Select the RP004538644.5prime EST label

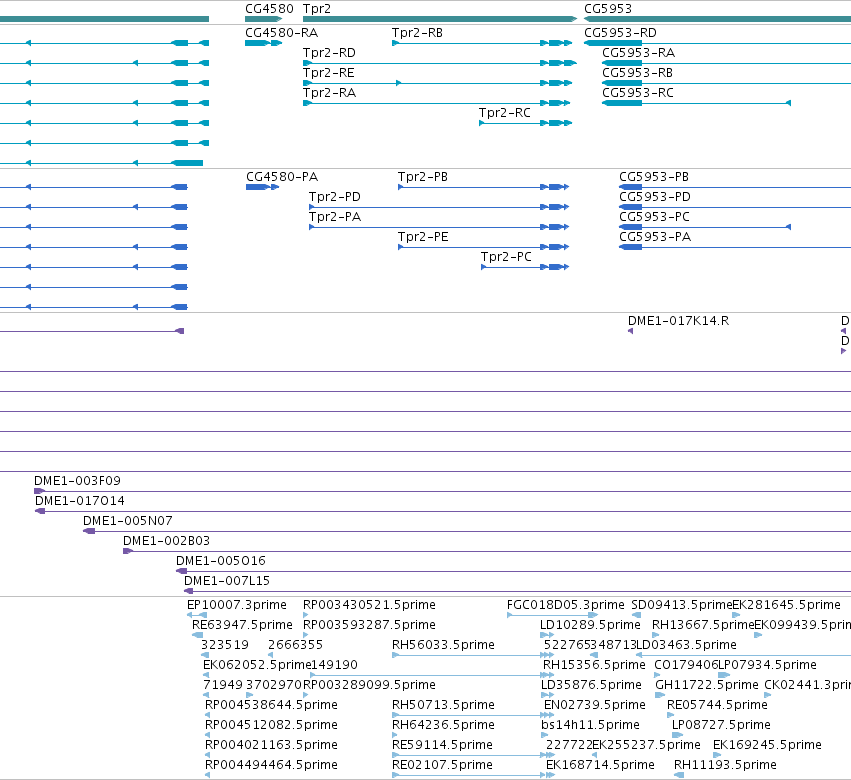tap(271, 705)
